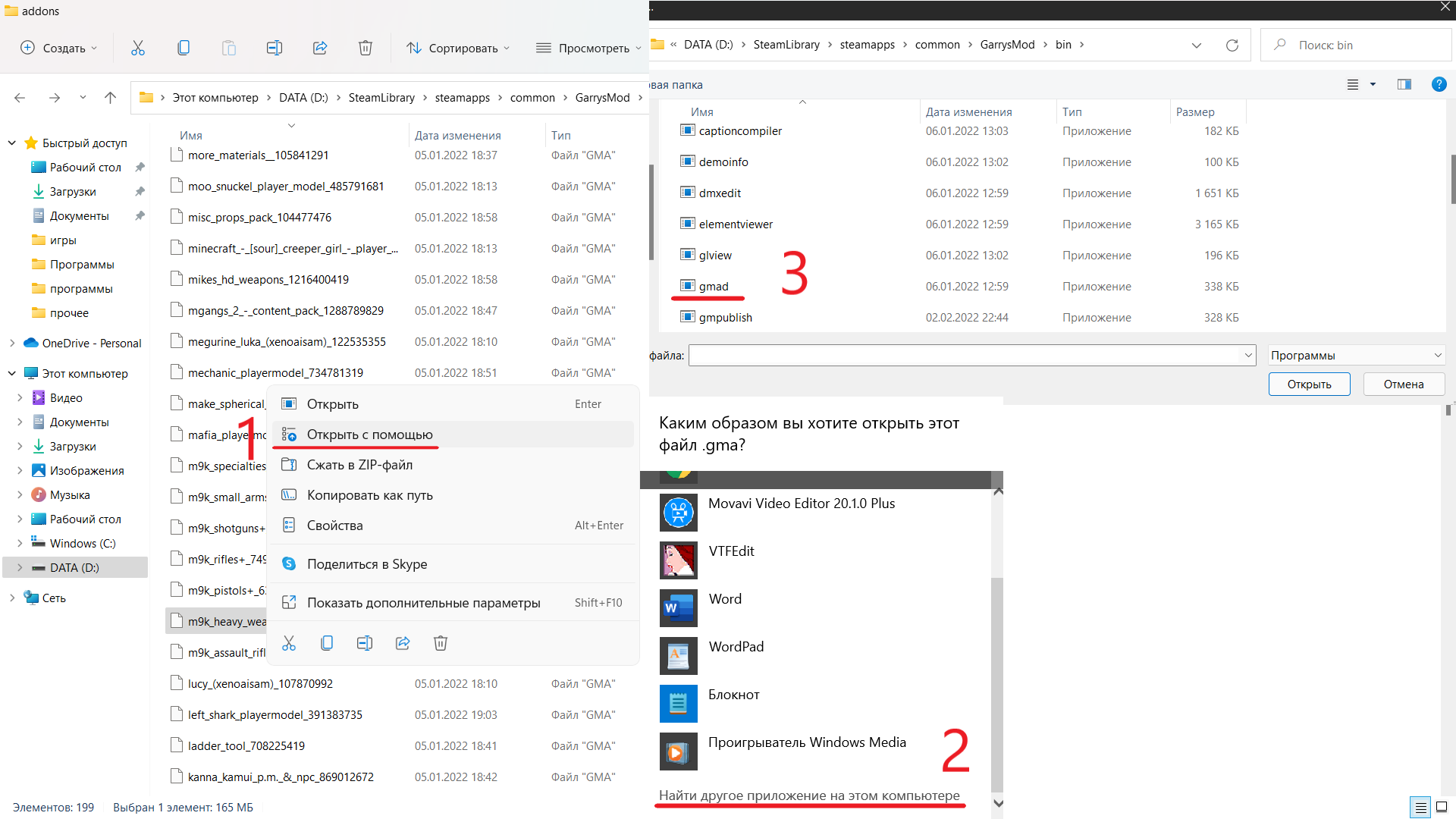Click Найти другое приложение на этом компьютере link
This screenshot has height=819, width=1456.
(x=808, y=795)
